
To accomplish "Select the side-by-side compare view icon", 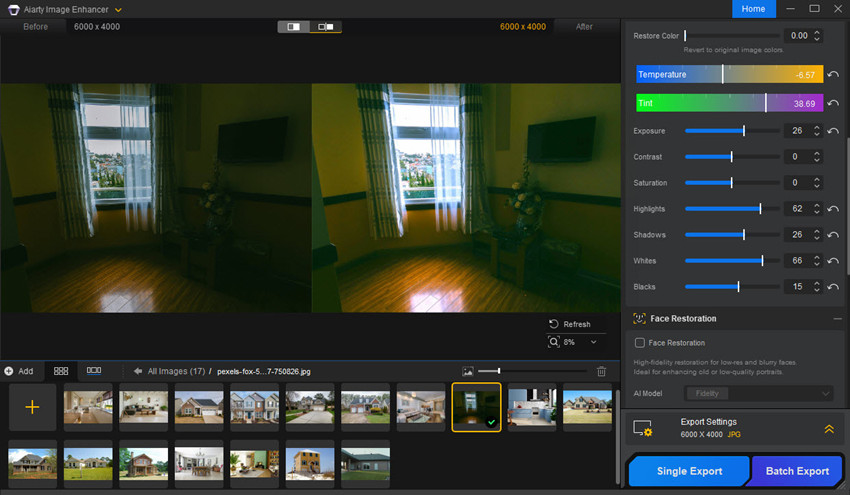I will [326, 27].
